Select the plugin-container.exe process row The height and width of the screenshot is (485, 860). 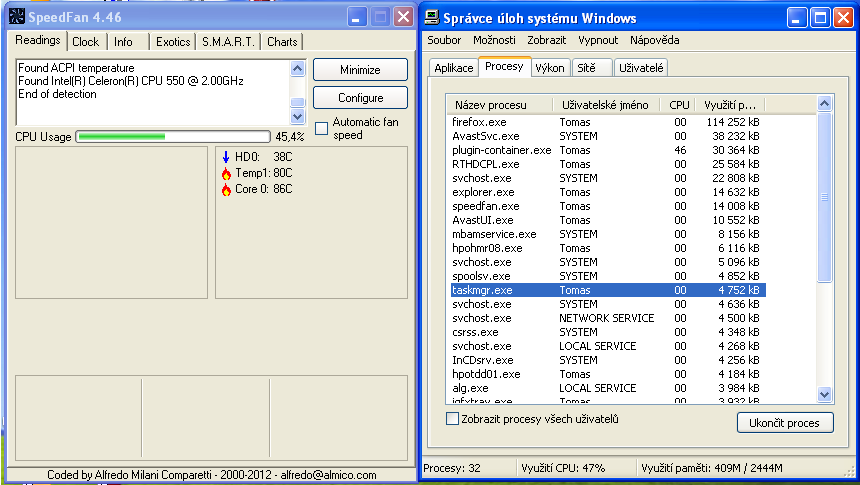click(x=501, y=150)
